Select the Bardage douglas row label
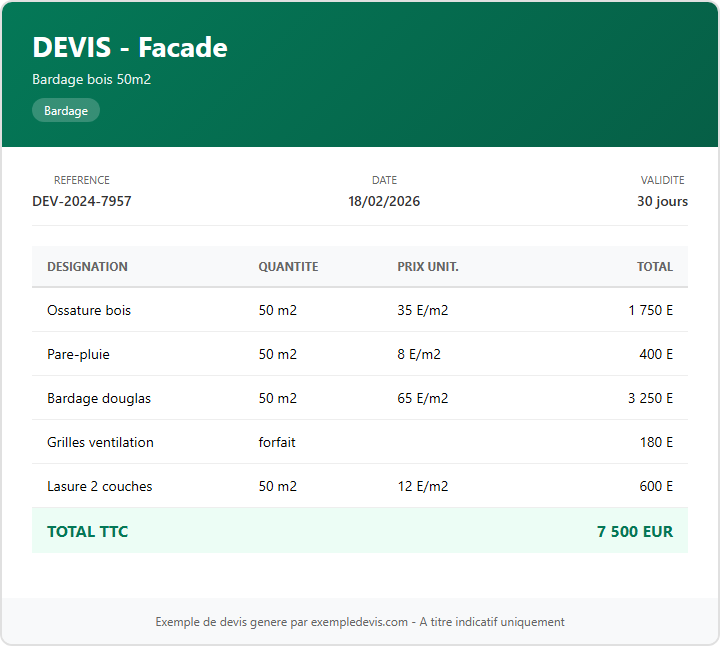 (99, 398)
